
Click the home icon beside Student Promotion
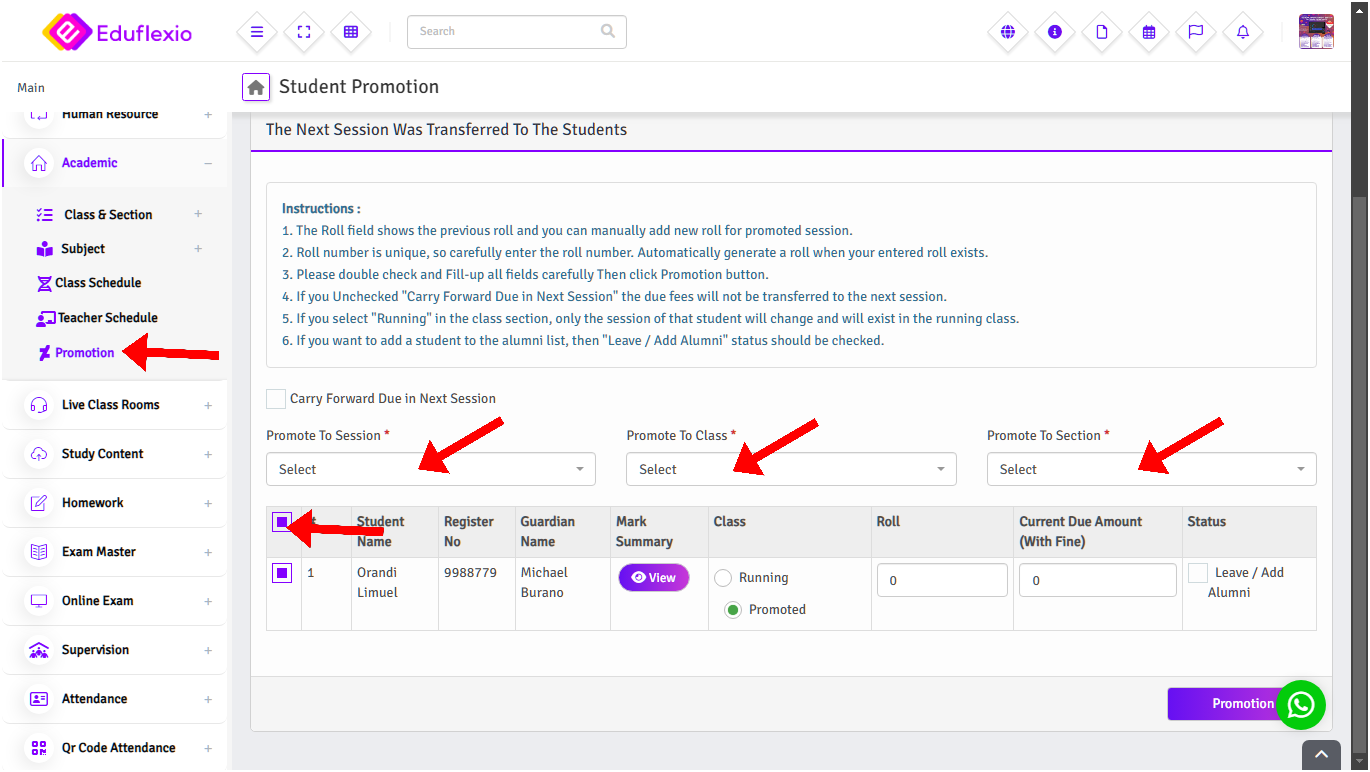pyautogui.click(x=256, y=88)
